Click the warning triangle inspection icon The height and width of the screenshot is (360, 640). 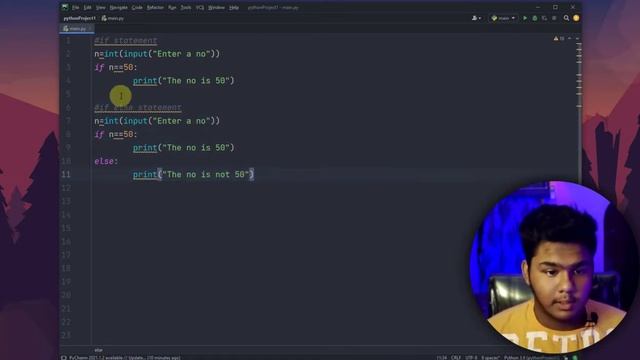556,38
